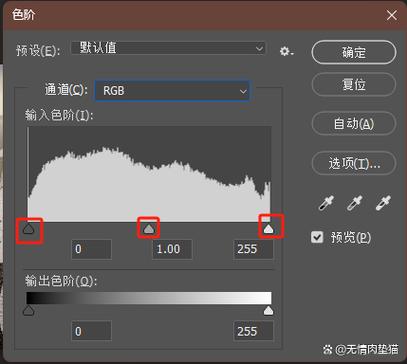The height and width of the screenshot is (364, 407).
Task: Open the 选项 options button
Action: tap(354, 163)
